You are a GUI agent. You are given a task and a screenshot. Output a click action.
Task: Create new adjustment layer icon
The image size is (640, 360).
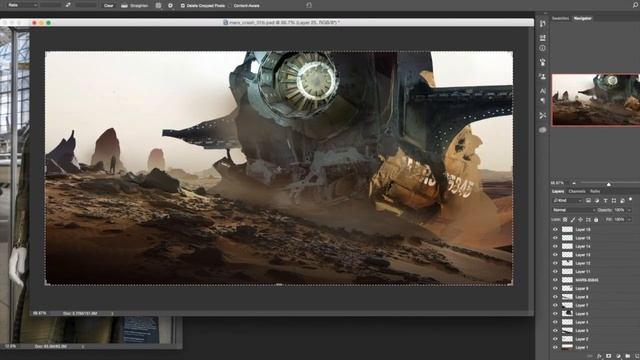click(x=618, y=356)
